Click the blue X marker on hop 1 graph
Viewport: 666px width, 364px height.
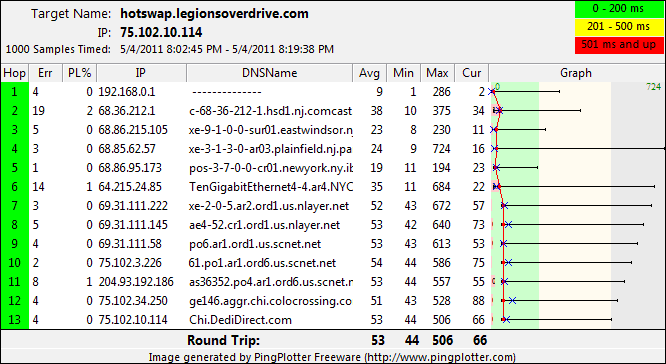tap(491, 92)
